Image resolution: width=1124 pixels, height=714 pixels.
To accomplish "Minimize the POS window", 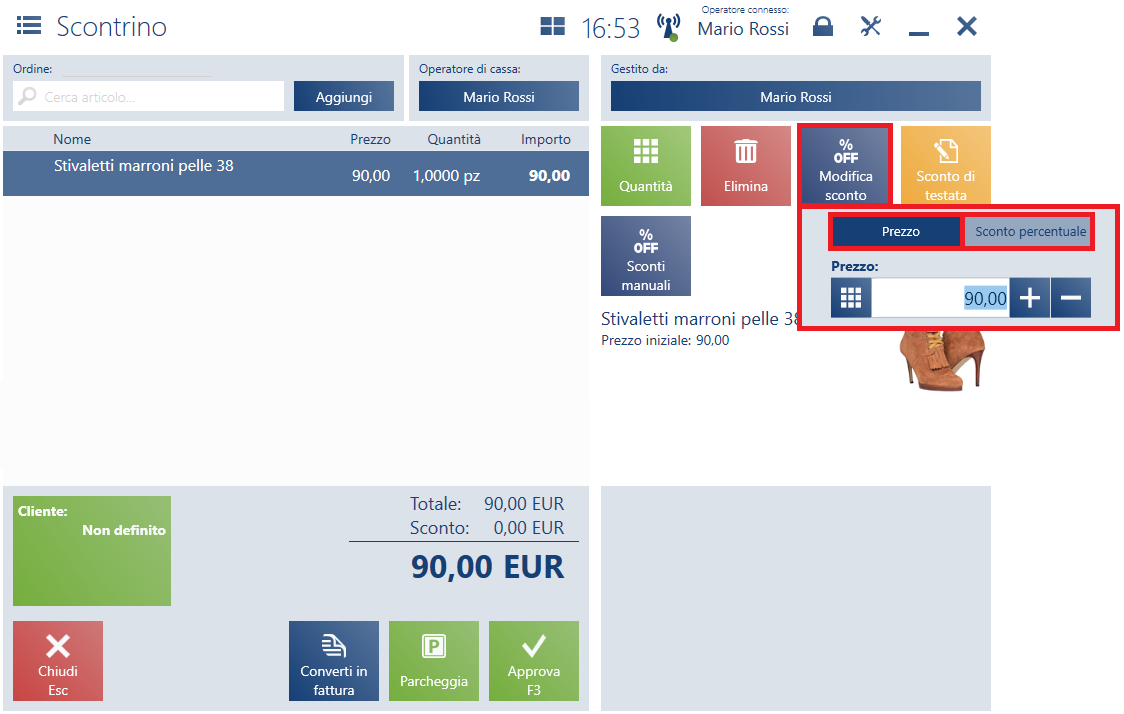I will tap(918, 33).
